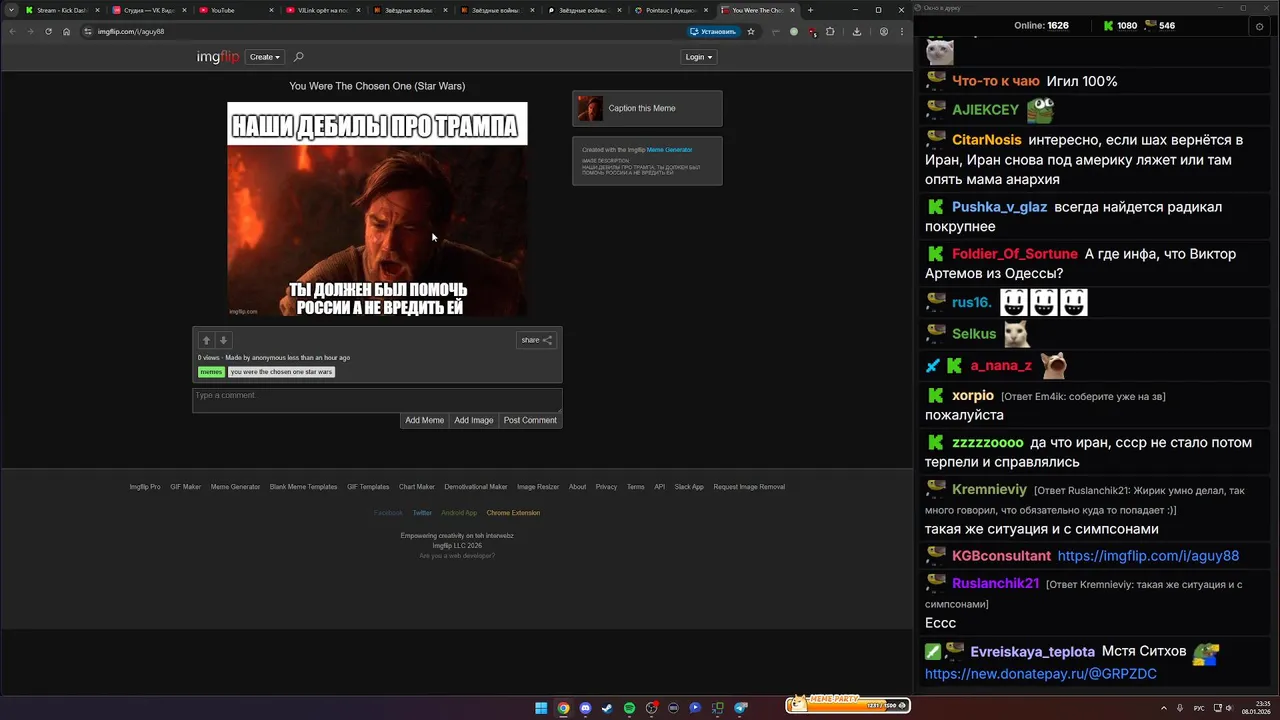Open Steam from the taskbar
The height and width of the screenshot is (720, 1280).
pyautogui.click(x=607, y=708)
